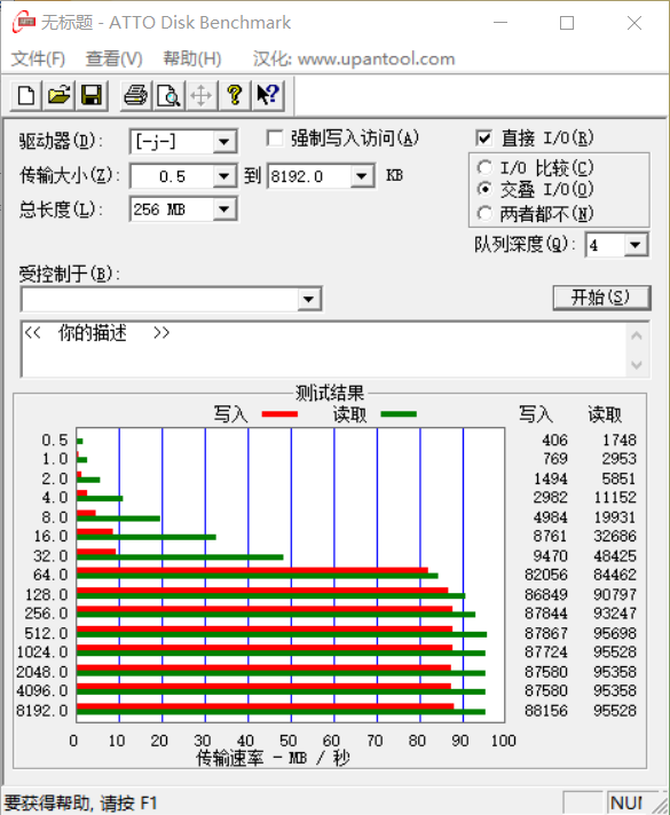Click the yellow question mark About icon
Viewport: 670px width, 815px height.
[234, 96]
